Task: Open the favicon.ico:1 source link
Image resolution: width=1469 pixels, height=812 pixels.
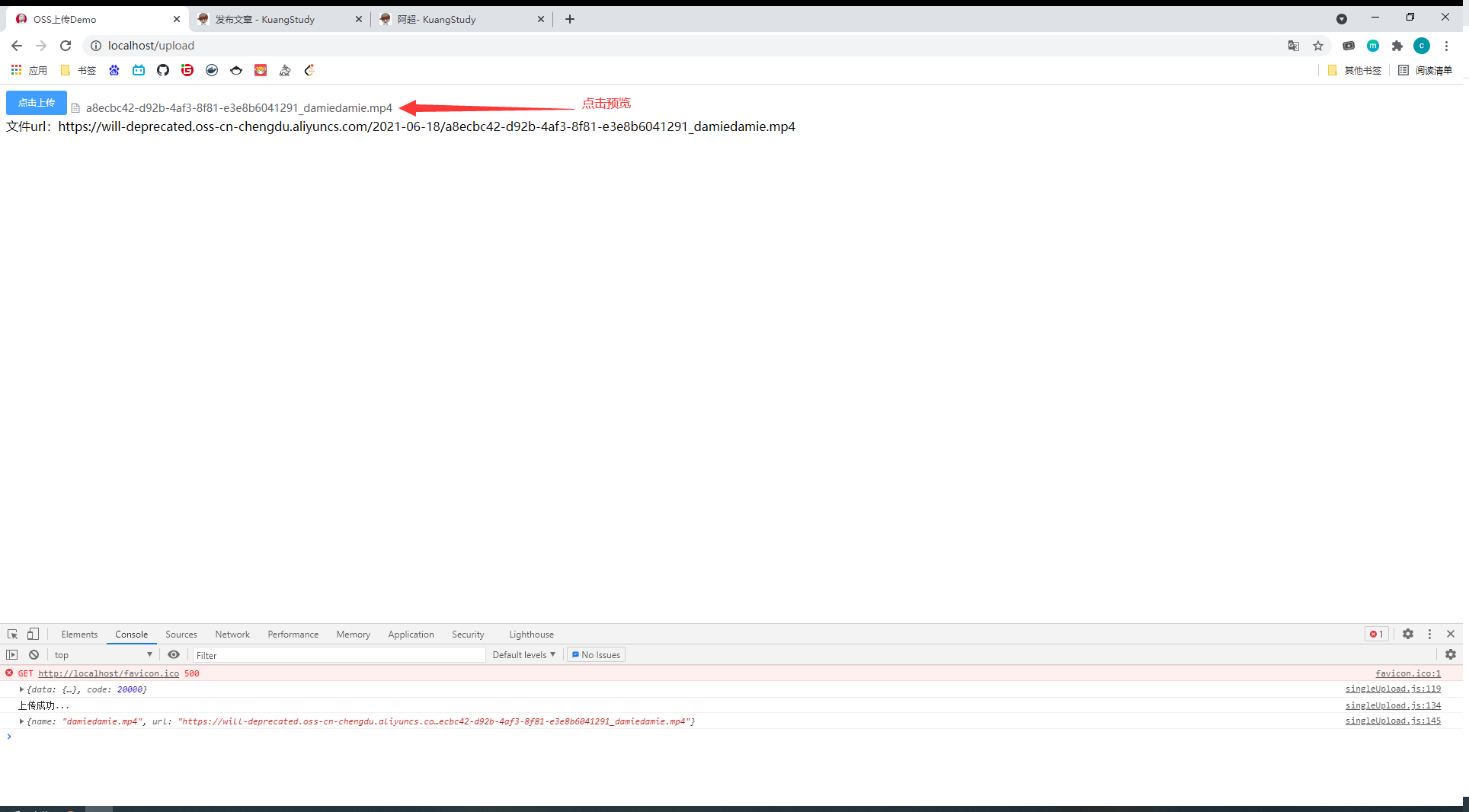Action: [1408, 673]
